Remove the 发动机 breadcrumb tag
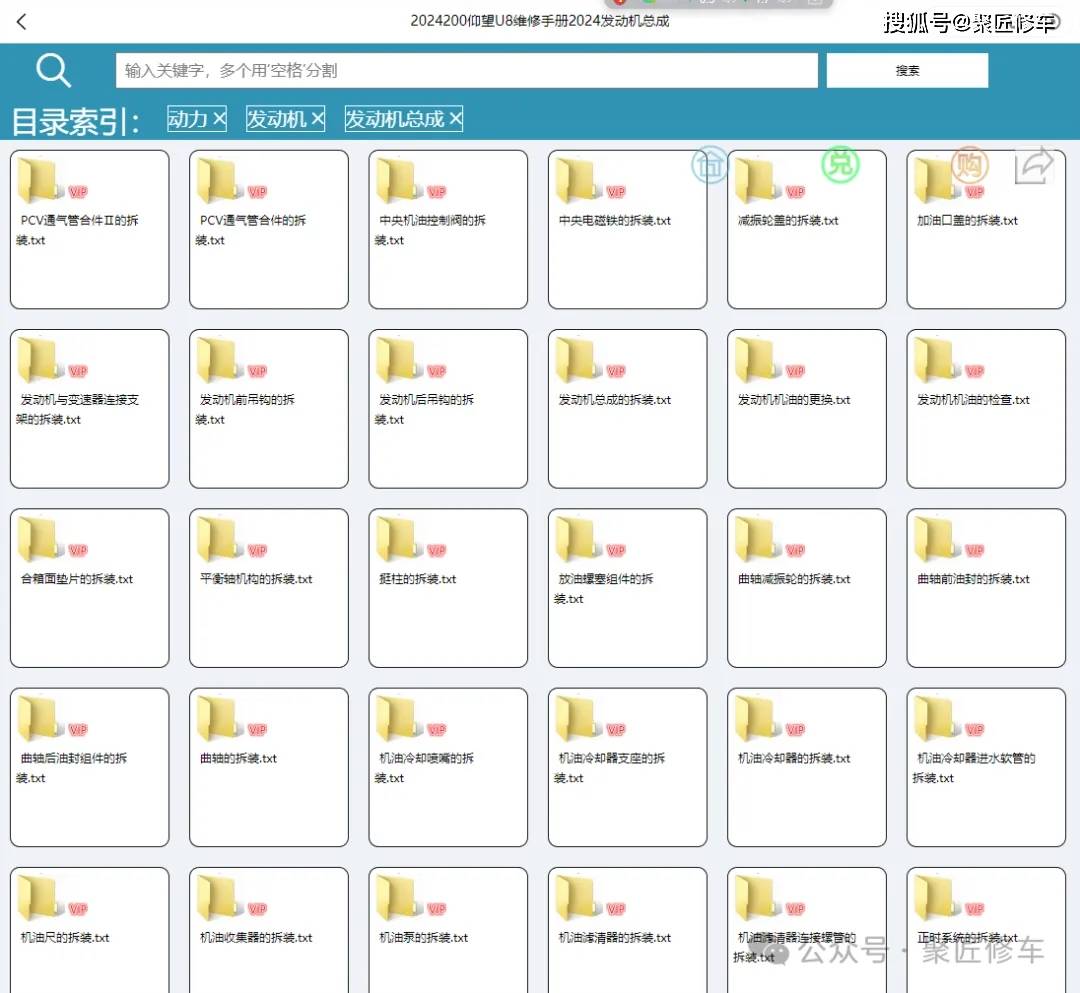Viewport: 1080px width, 993px height. [317, 119]
